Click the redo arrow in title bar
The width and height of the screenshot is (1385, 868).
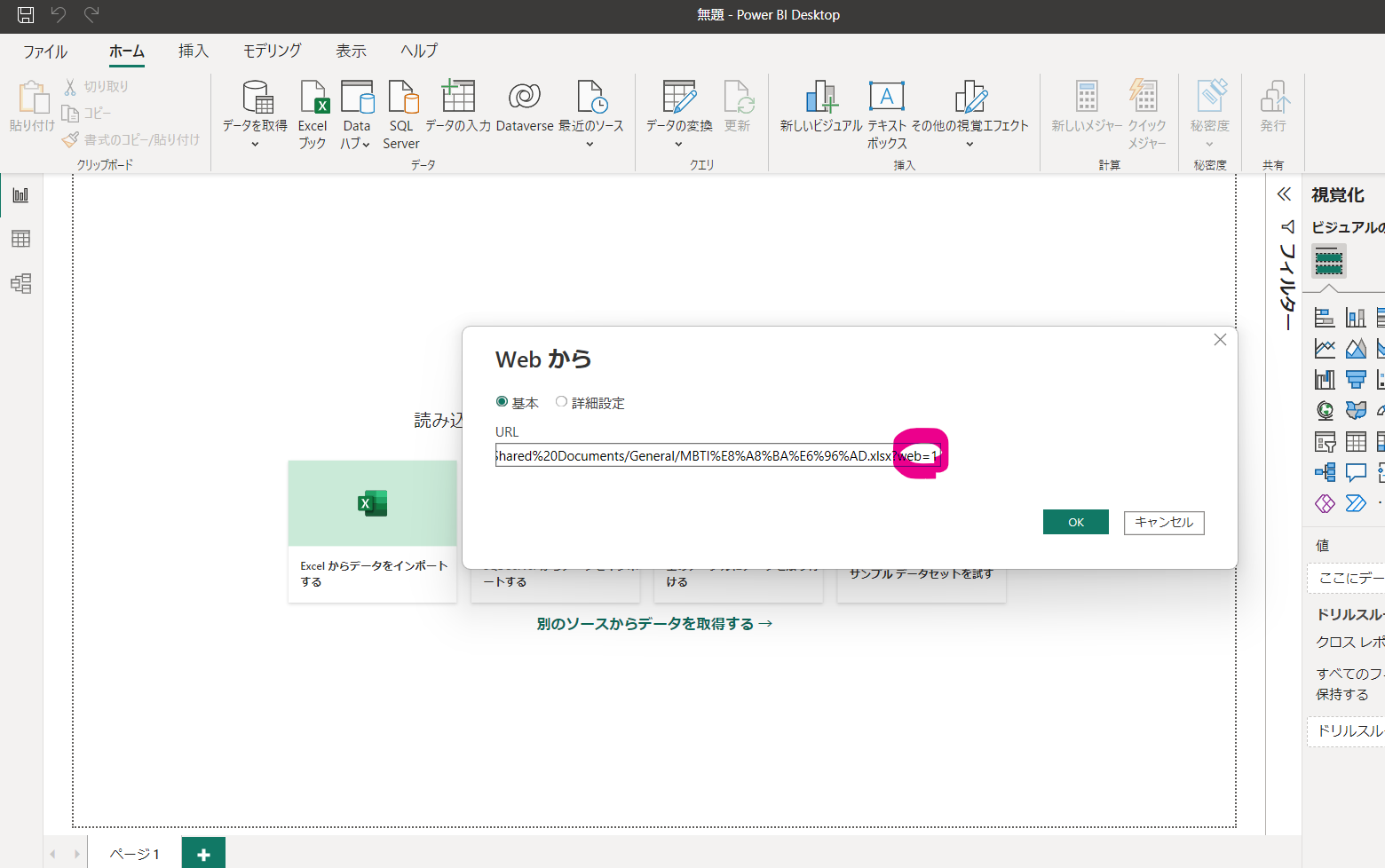[91, 14]
